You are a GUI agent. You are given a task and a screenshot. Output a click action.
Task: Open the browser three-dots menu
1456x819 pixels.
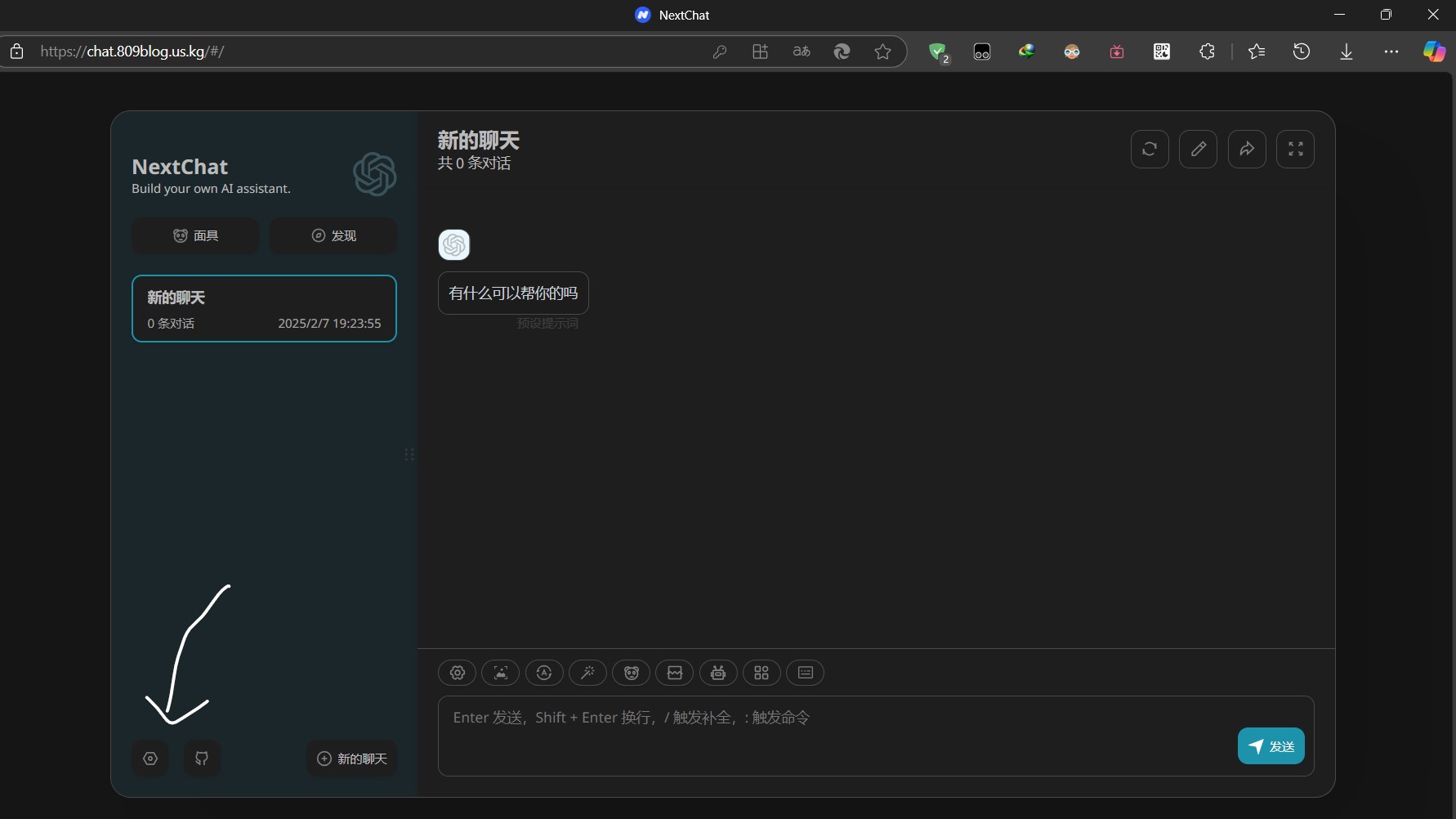tap(1391, 51)
